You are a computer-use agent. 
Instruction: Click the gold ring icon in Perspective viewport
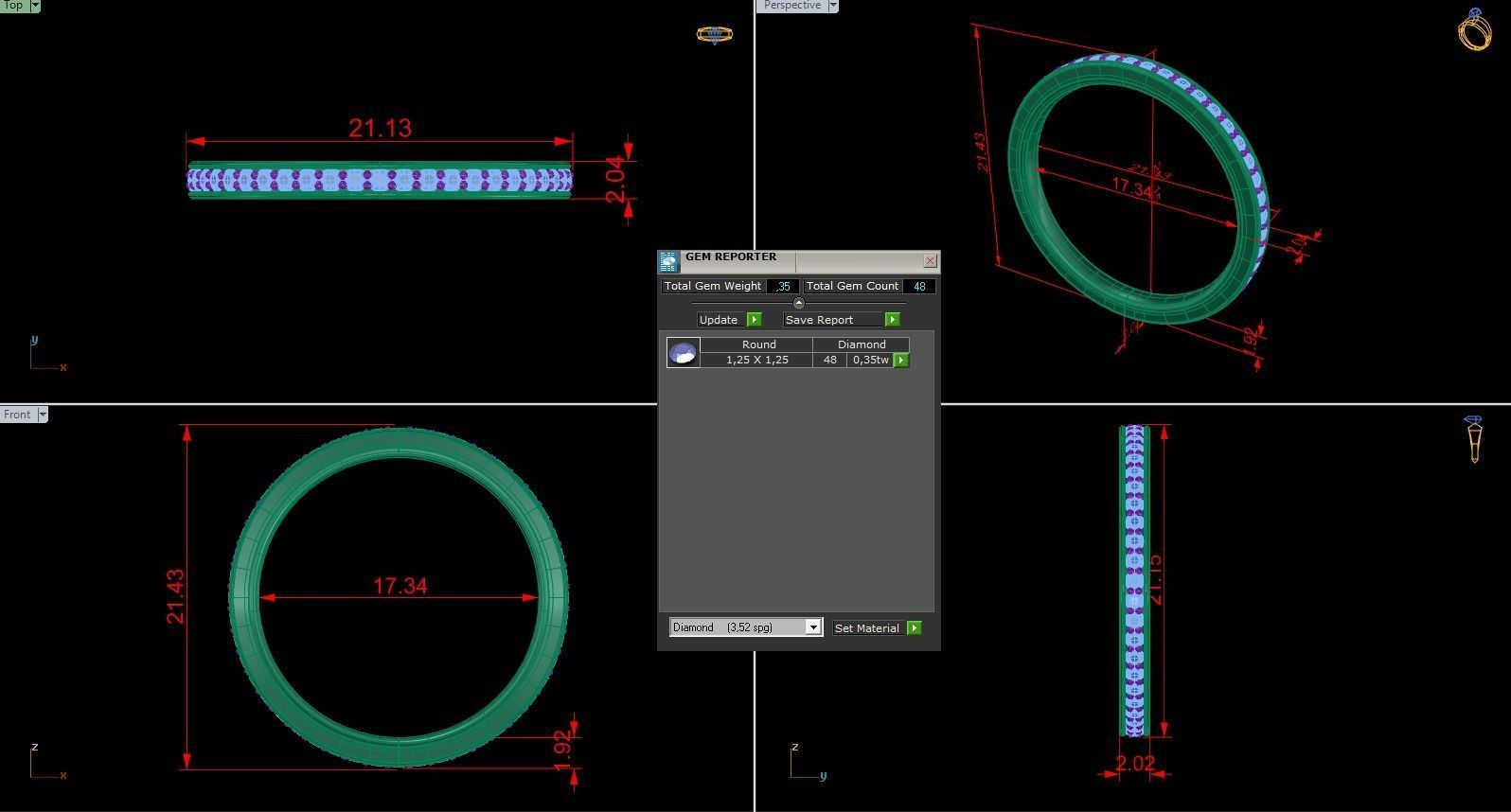(x=1474, y=28)
